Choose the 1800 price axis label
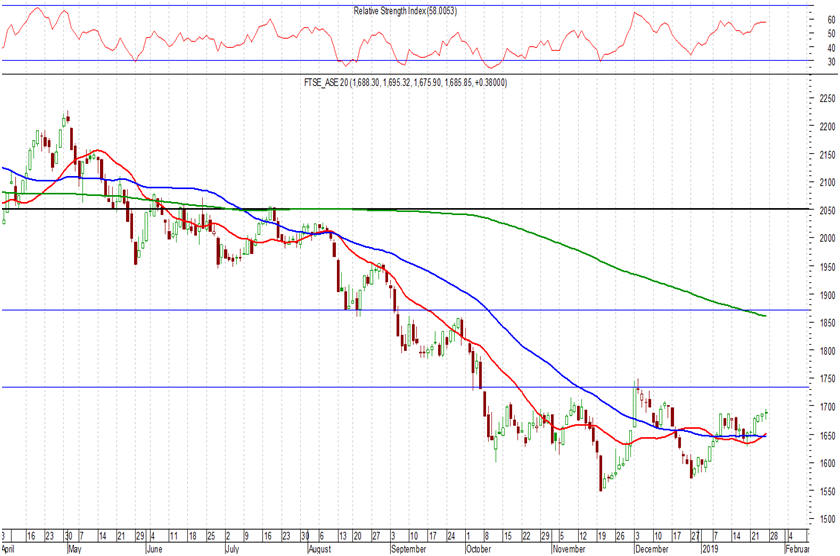 point(827,351)
